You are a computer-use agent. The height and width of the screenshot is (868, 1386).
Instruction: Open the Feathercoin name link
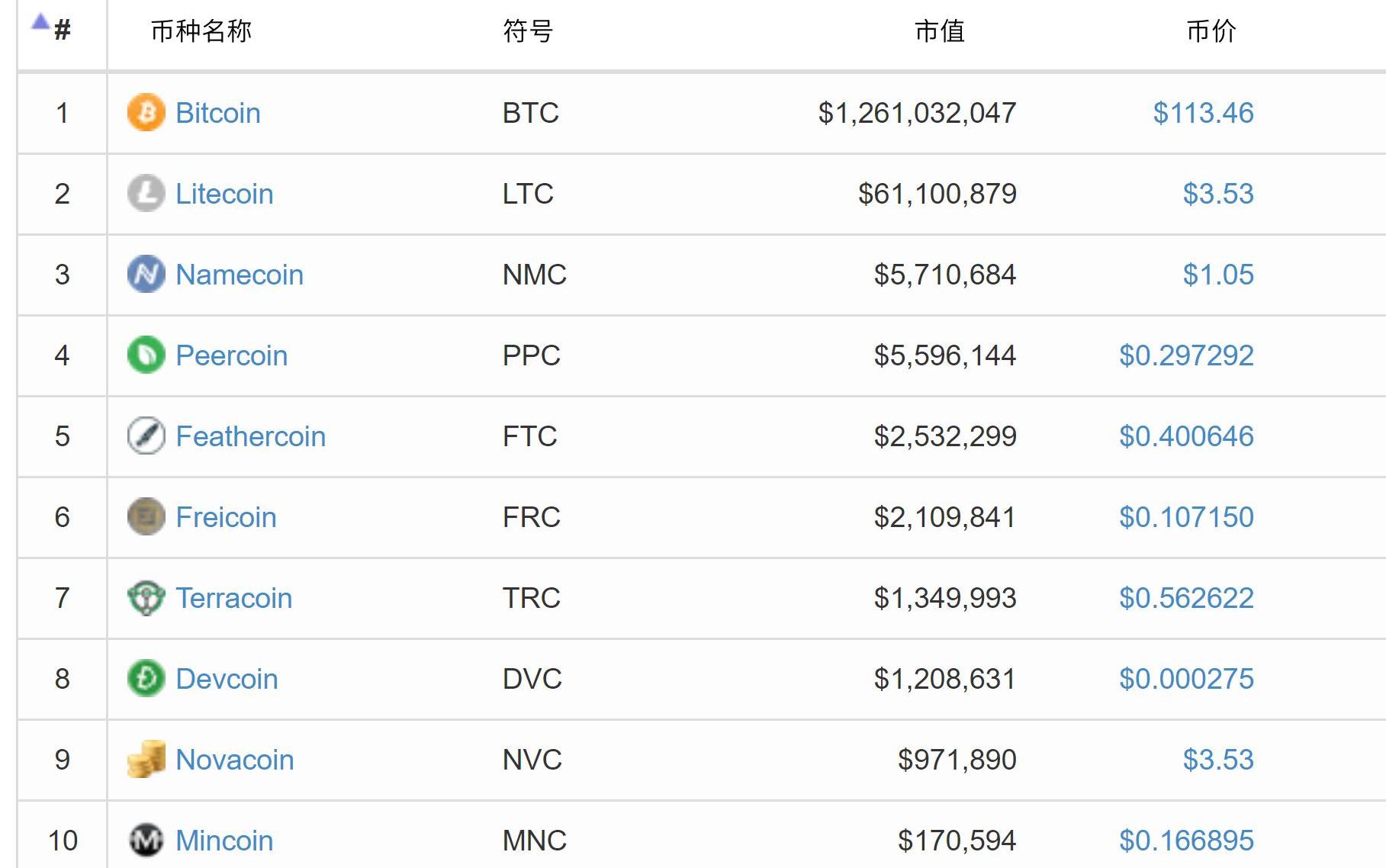tap(251, 436)
